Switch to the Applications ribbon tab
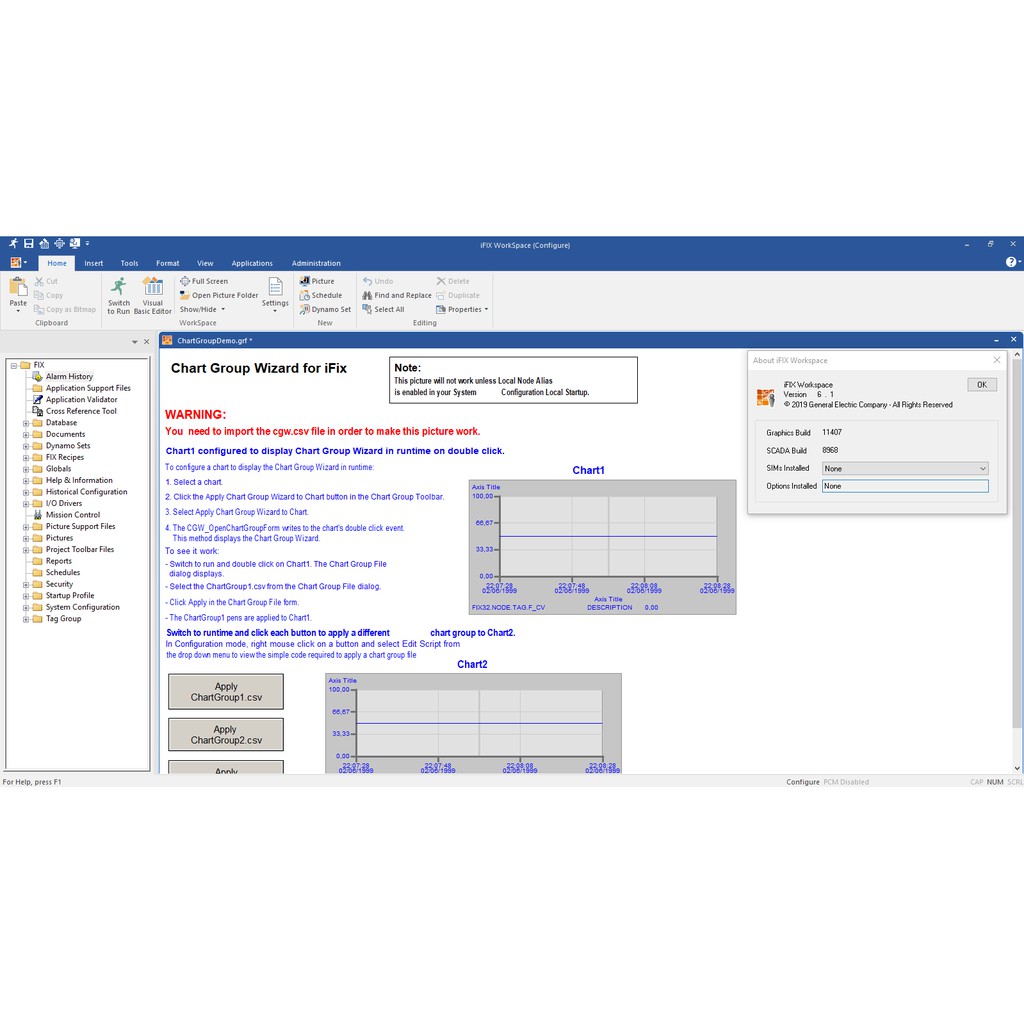1024x1024 pixels. click(252, 263)
